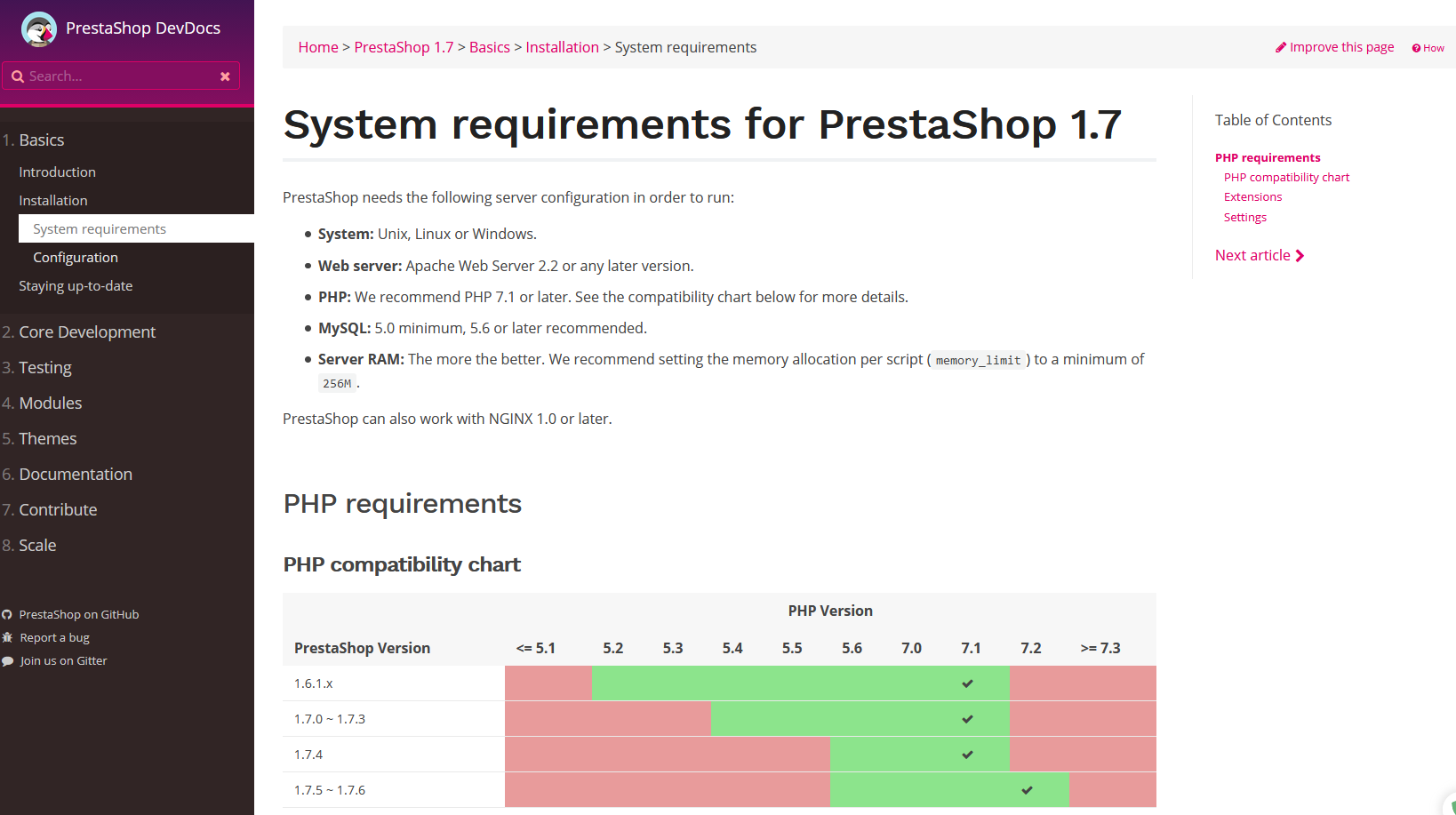
Task: Expand the Themes sidebar section
Action: [x=48, y=439]
